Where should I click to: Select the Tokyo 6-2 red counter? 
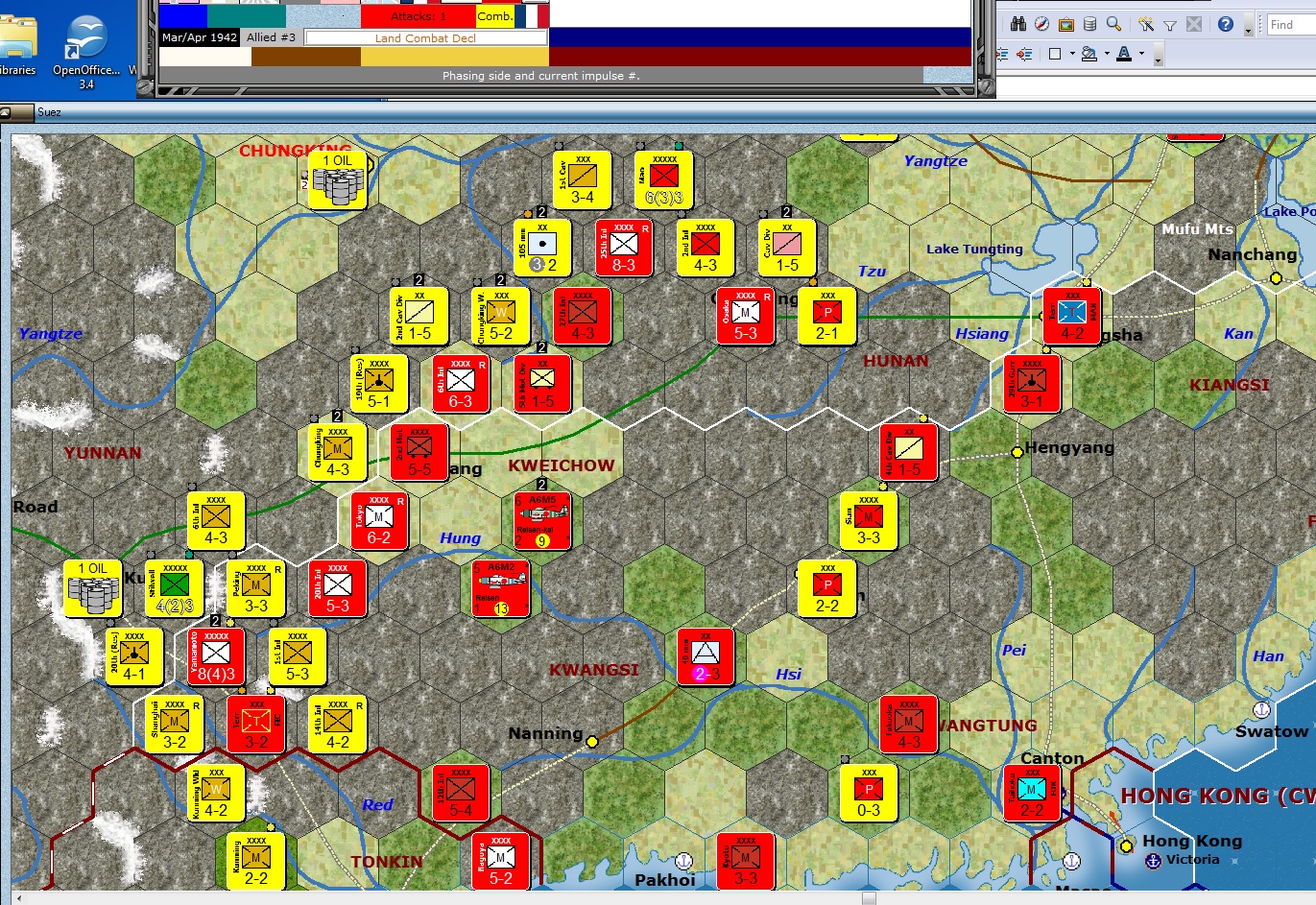(x=379, y=521)
